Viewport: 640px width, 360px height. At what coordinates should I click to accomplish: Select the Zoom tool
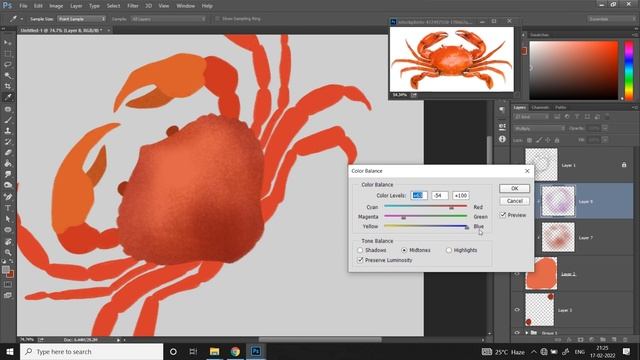coord(8,253)
